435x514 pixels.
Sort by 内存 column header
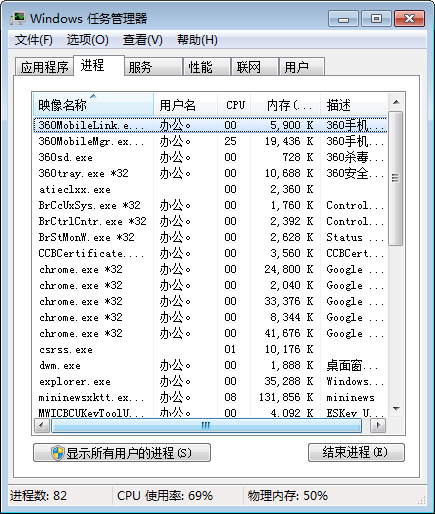[286, 105]
